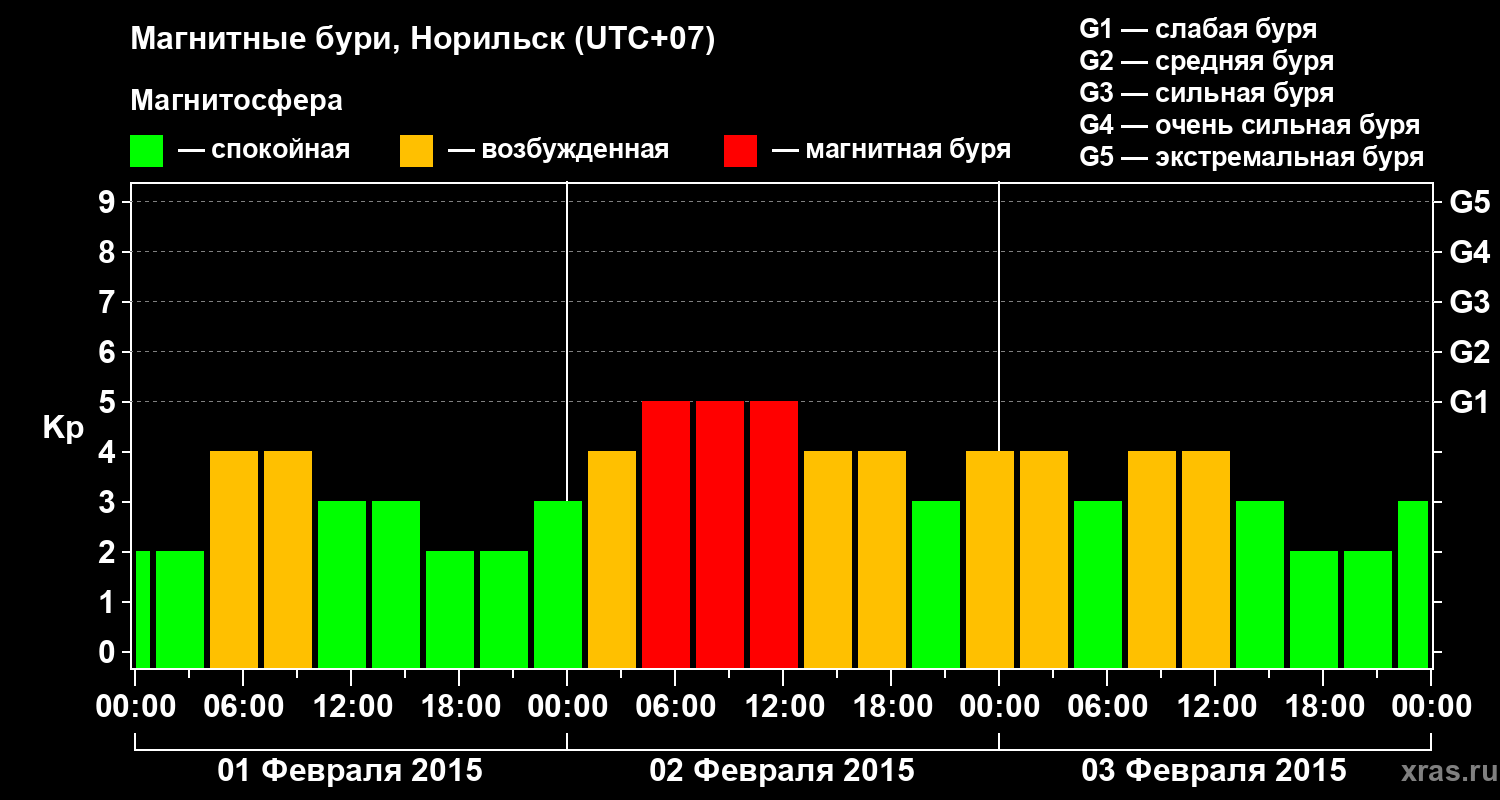Click the narrow green bar at chart start
The height and width of the screenshot is (800, 1500).
[x=142, y=609]
